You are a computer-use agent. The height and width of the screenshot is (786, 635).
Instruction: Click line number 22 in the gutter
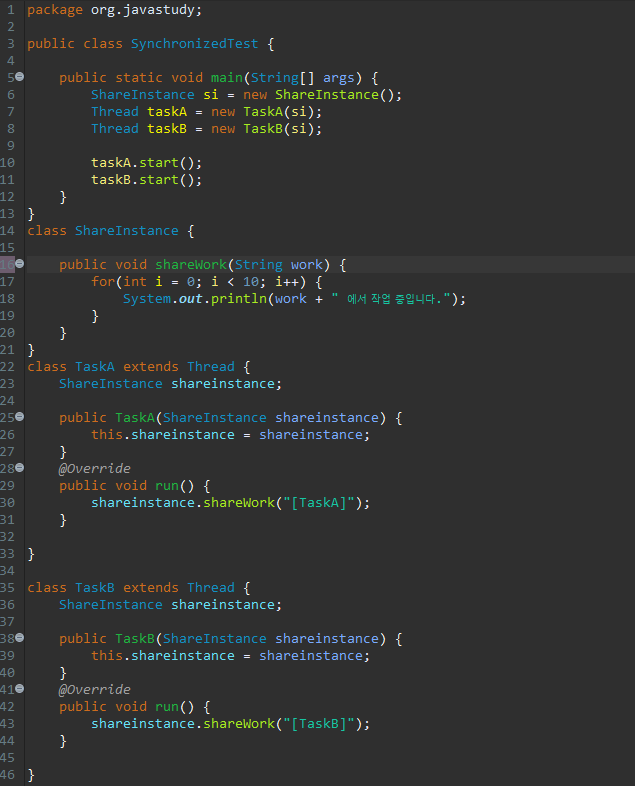coord(8,367)
